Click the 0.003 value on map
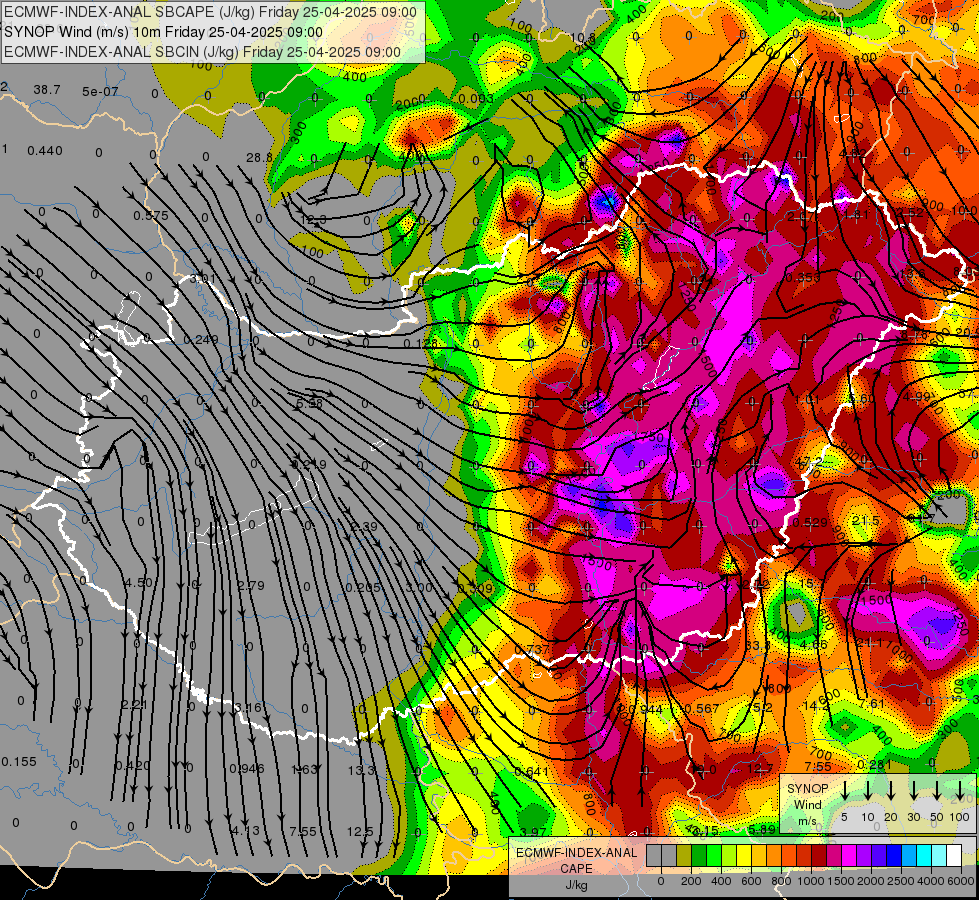 476,99
